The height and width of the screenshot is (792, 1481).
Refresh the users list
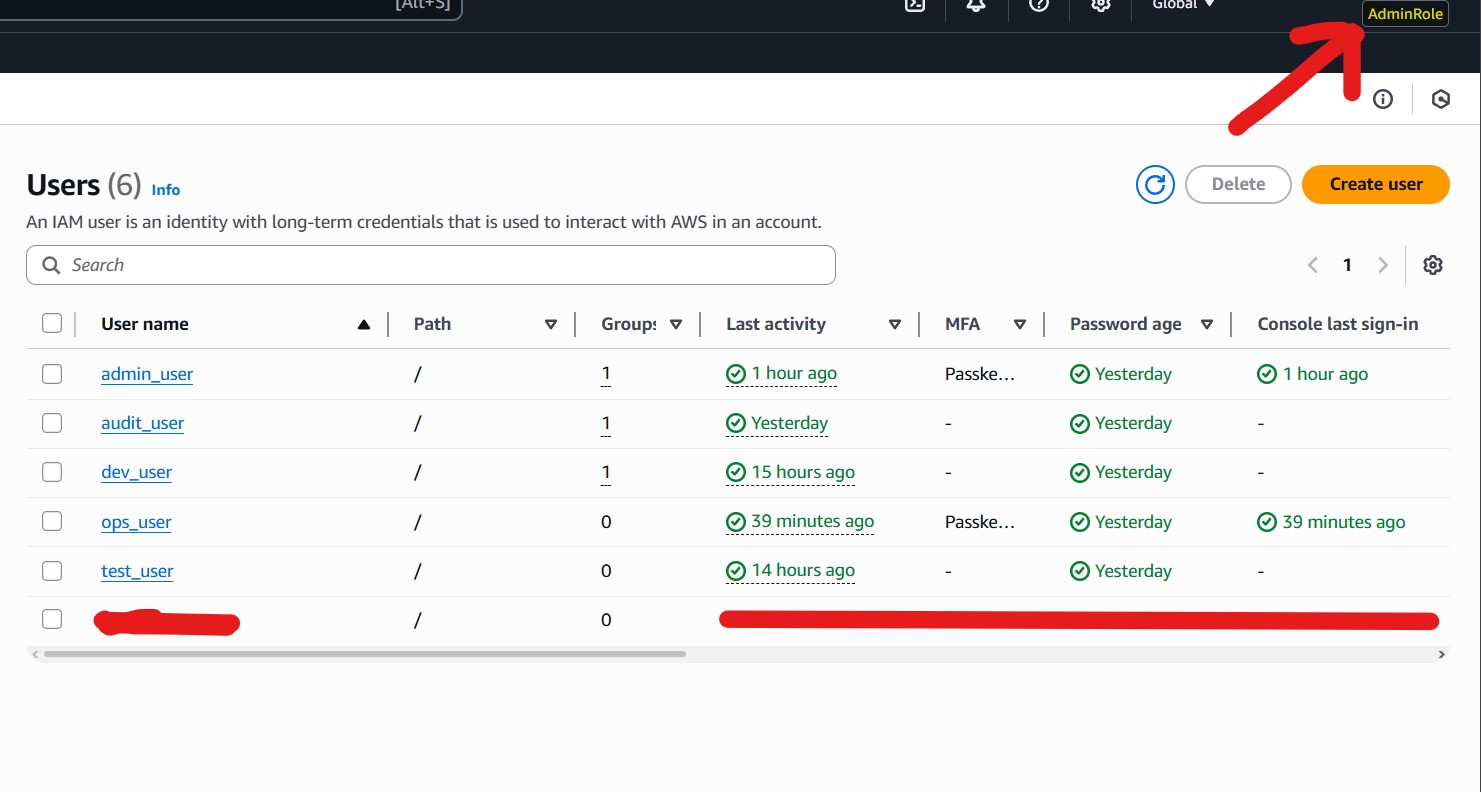click(1155, 184)
